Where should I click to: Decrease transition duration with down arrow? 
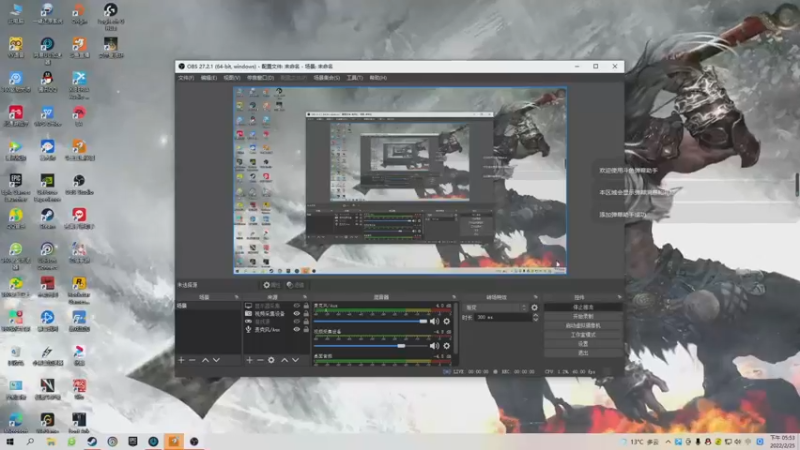[x=535, y=319]
